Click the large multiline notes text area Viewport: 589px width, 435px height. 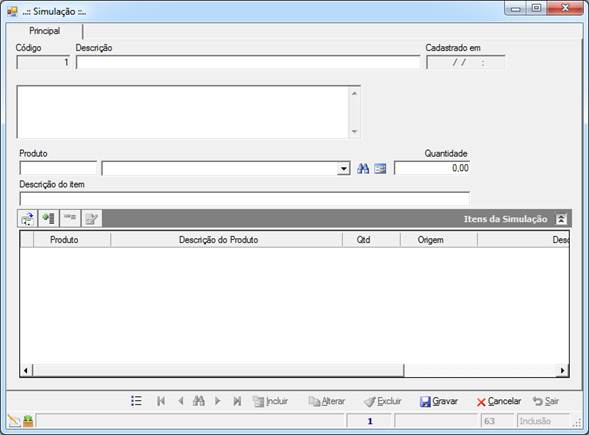coord(183,112)
